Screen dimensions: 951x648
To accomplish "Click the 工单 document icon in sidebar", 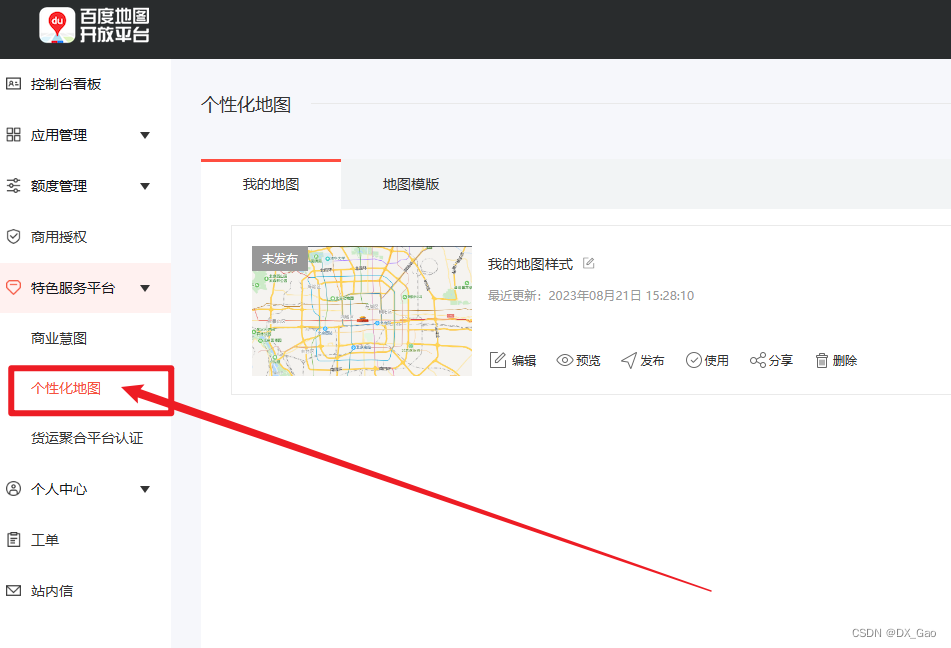I will (x=15, y=539).
